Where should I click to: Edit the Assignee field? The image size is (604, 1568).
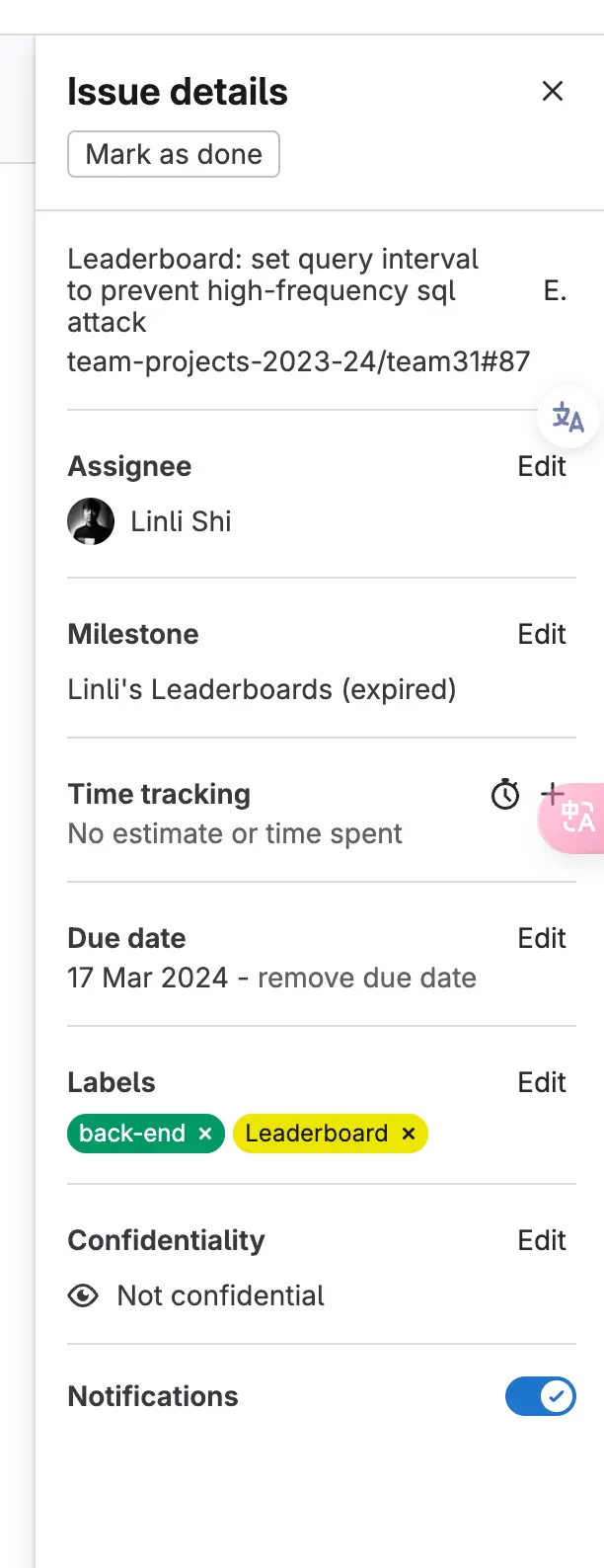point(542,466)
